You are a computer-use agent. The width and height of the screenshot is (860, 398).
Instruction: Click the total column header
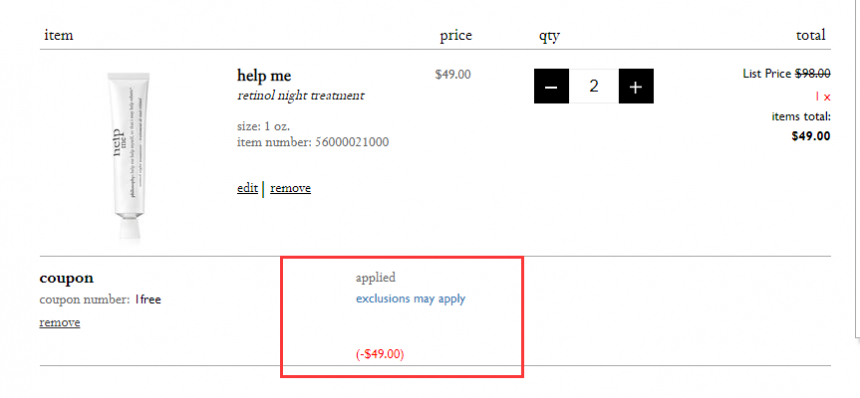(811, 35)
